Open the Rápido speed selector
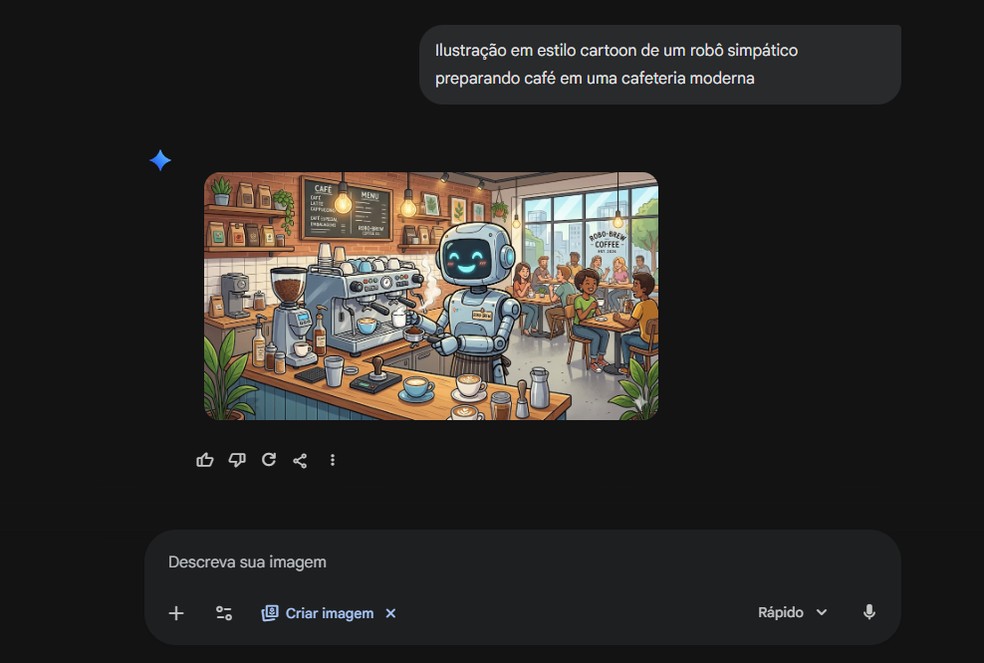This screenshot has height=663, width=984. pyautogui.click(x=779, y=611)
